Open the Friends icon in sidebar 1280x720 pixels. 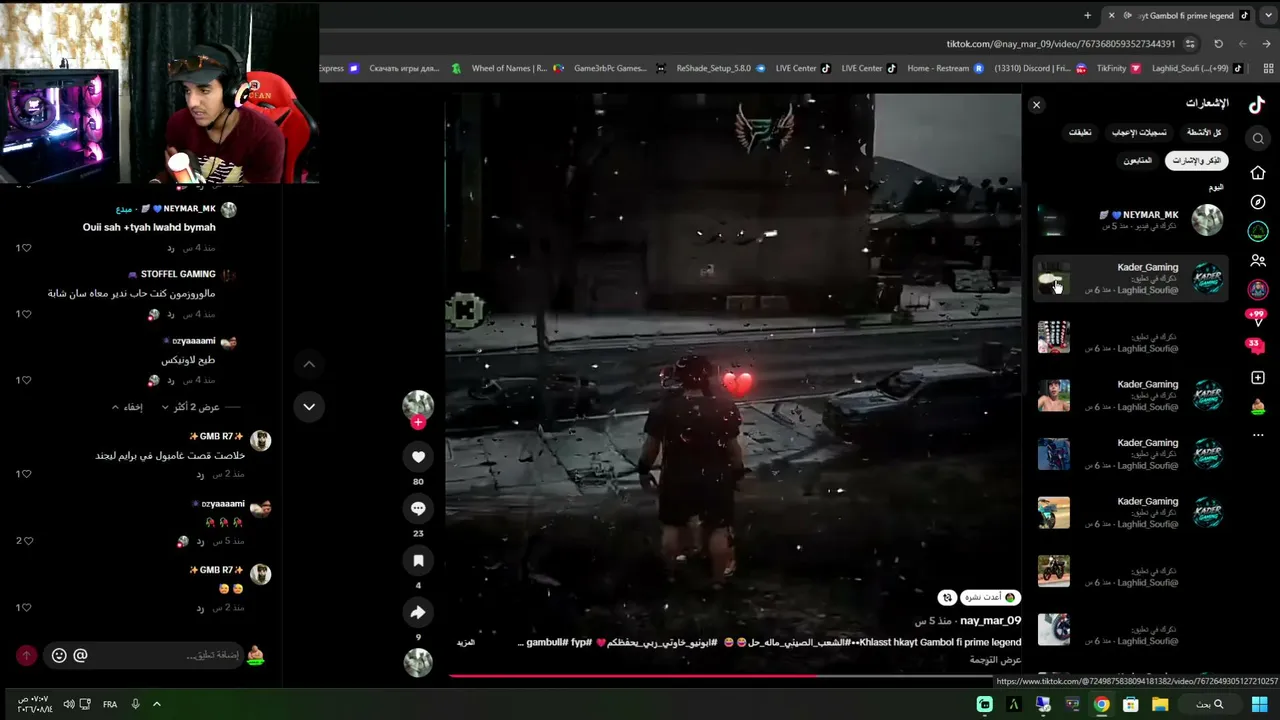(1258, 261)
